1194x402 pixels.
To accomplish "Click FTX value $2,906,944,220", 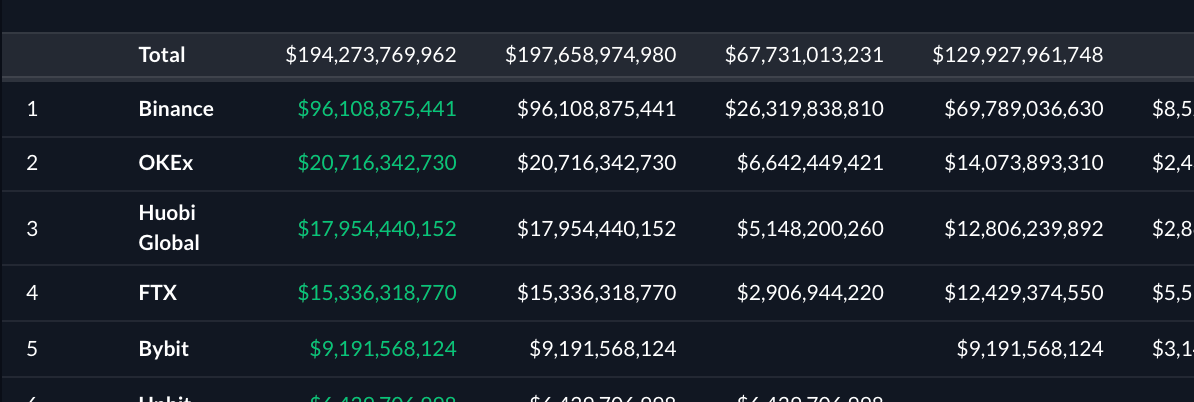I will click(810, 293).
